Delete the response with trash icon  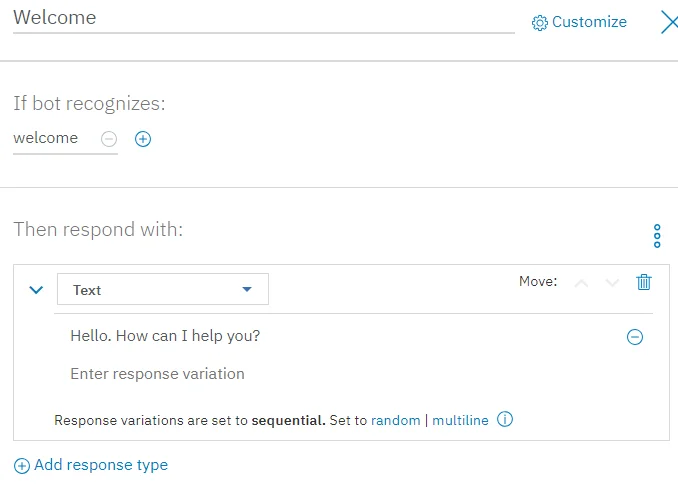click(644, 282)
